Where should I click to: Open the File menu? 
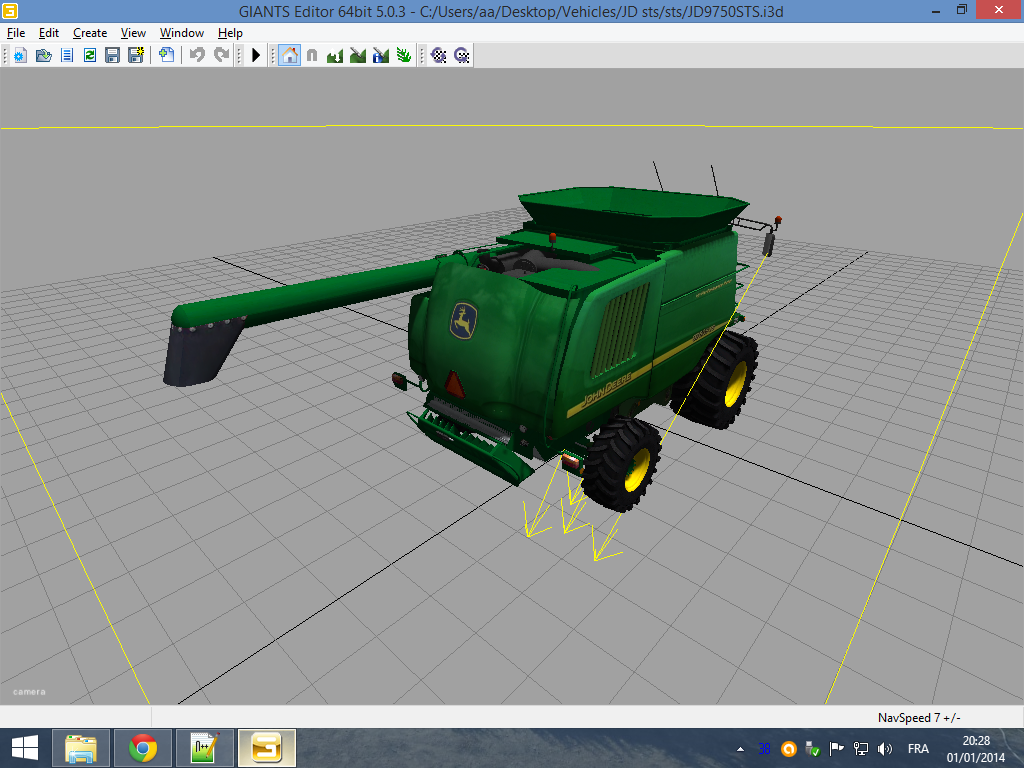pyautogui.click(x=16, y=33)
